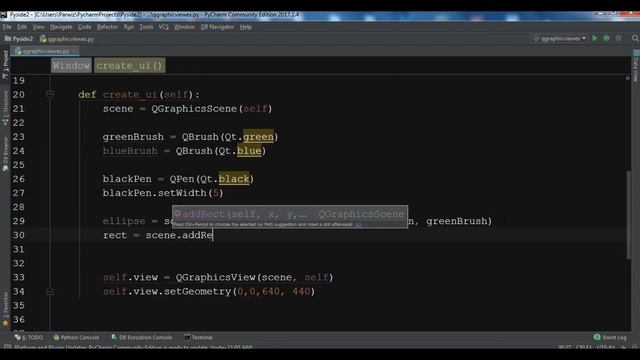640x360 pixels.
Task: Click the highlighted black in Qt.black on line 26
Action: tap(234, 179)
